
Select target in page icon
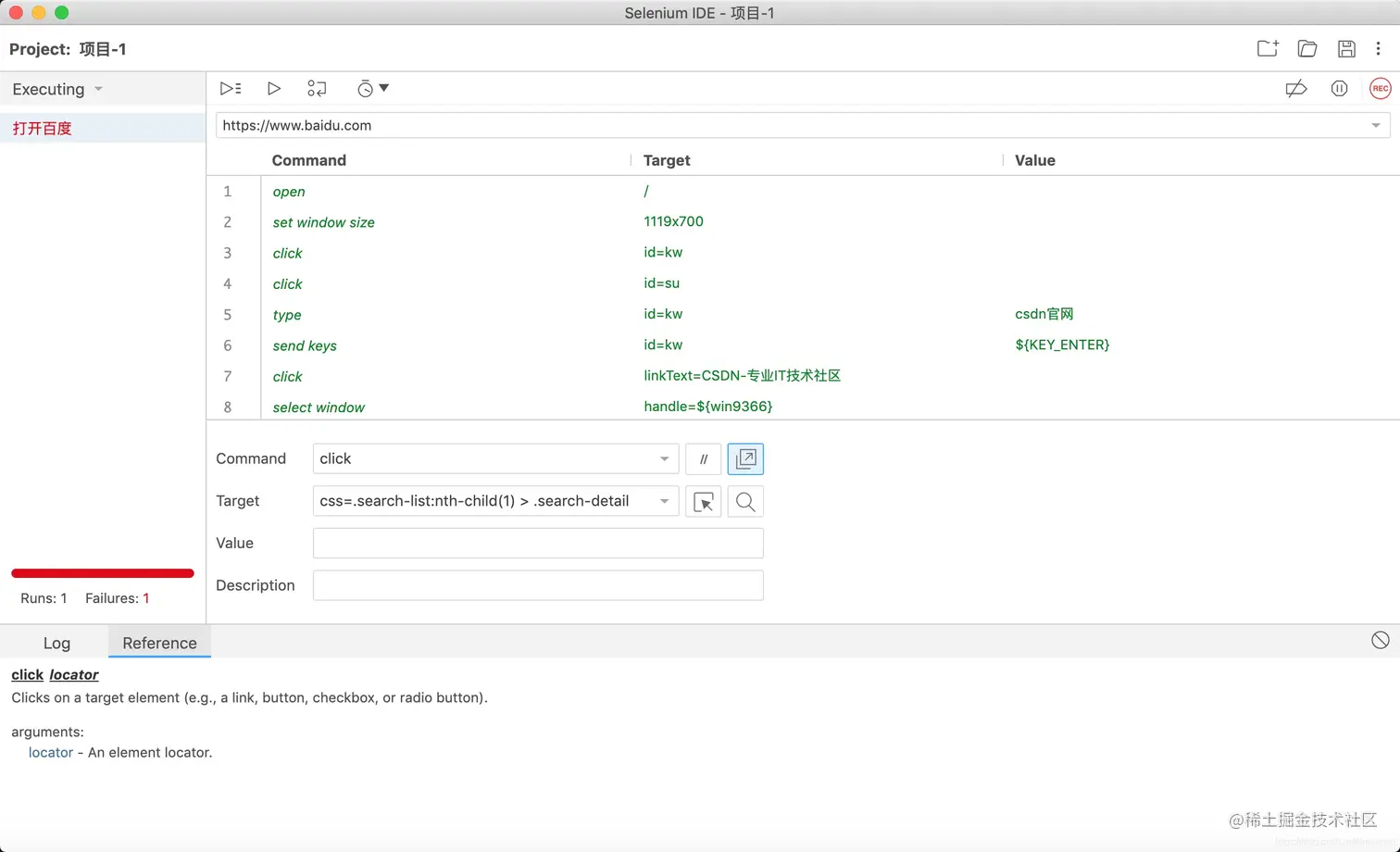(x=704, y=502)
